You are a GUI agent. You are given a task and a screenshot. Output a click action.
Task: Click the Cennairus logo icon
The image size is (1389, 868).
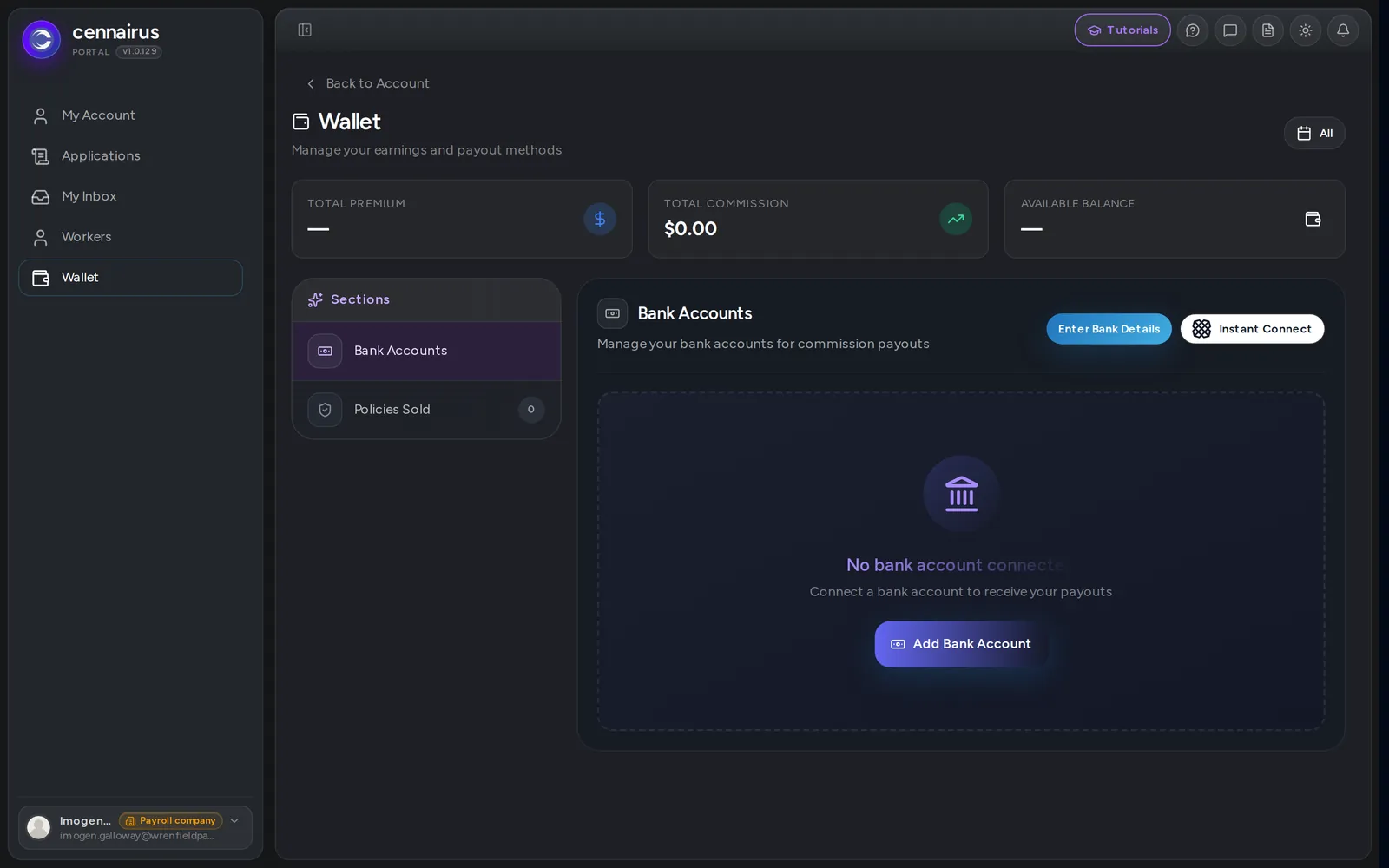(x=42, y=40)
